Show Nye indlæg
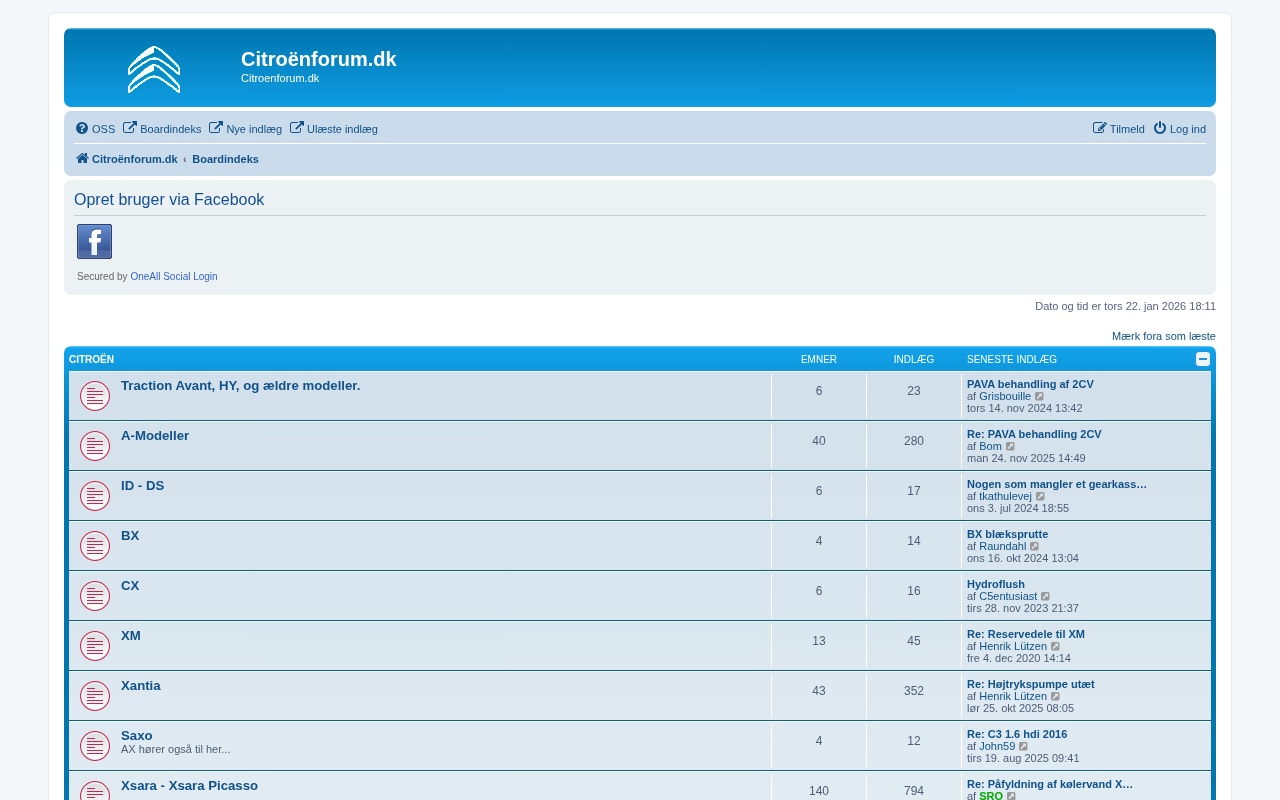 click(x=245, y=129)
